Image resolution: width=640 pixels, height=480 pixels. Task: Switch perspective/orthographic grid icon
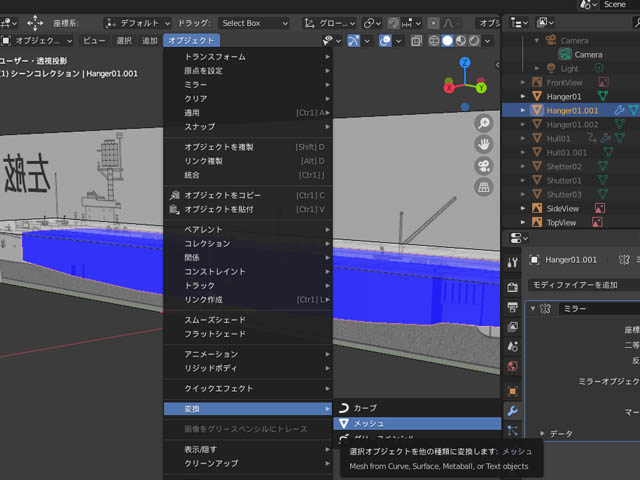point(484,187)
